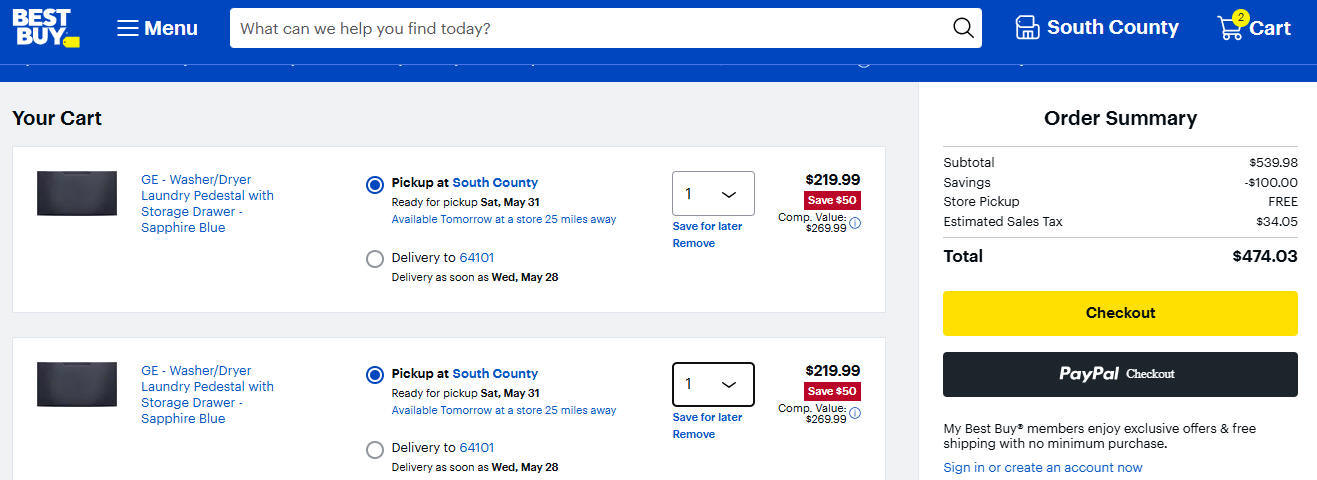The width and height of the screenshot is (1317, 480).
Task: Select Pickup at South County for second item
Action: point(375,375)
